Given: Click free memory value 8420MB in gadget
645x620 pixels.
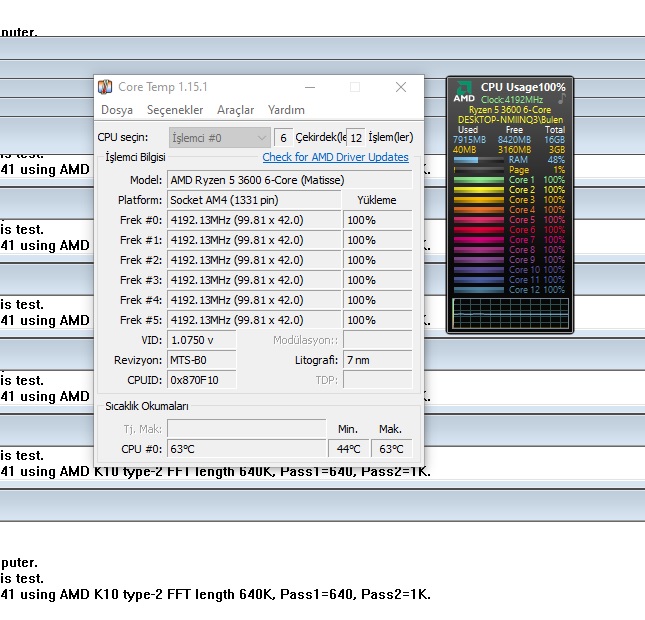Looking at the screenshot, I should click(x=514, y=139).
